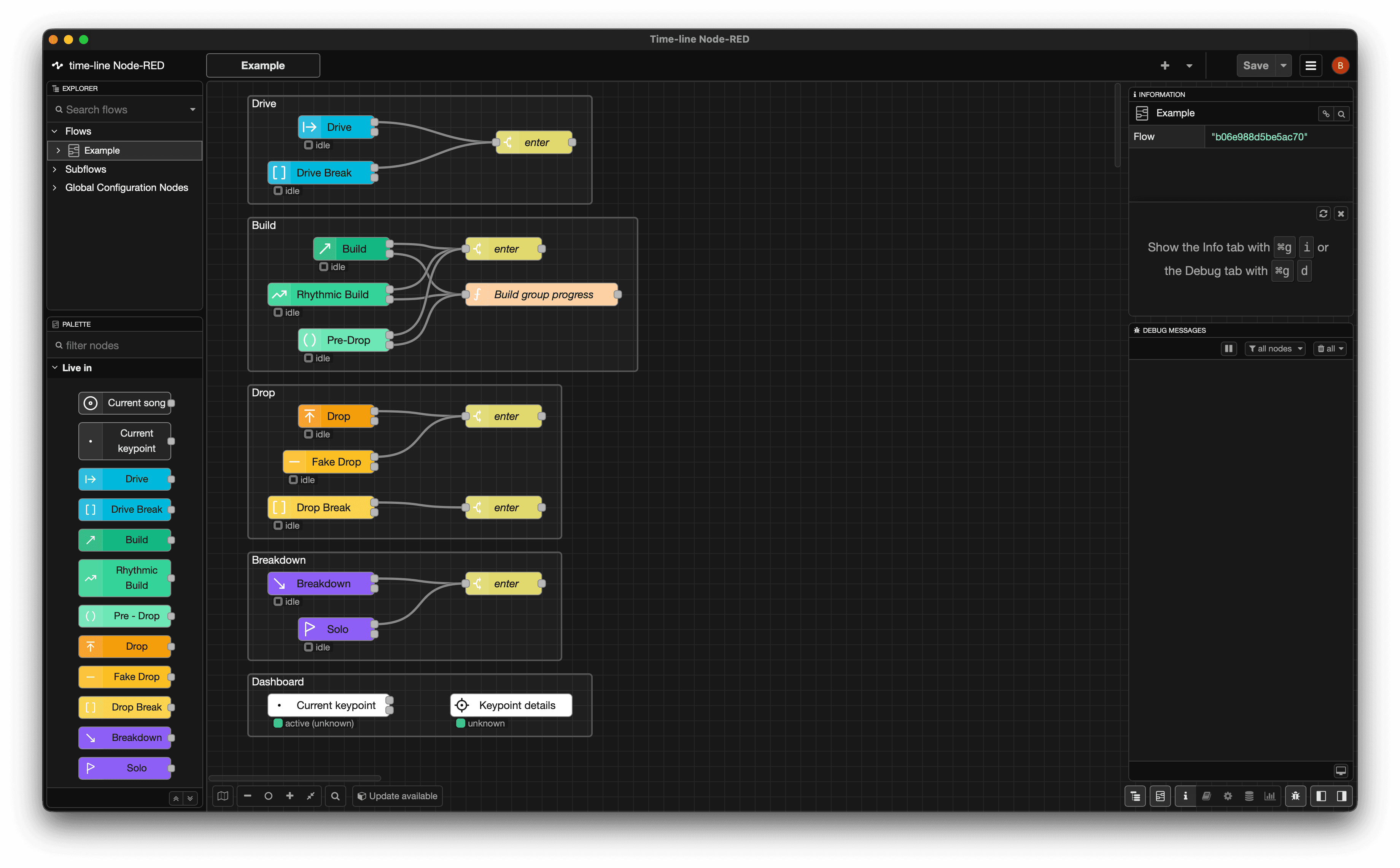Click the horizontal canvas scrollbar
1400x868 pixels.
tap(295, 779)
